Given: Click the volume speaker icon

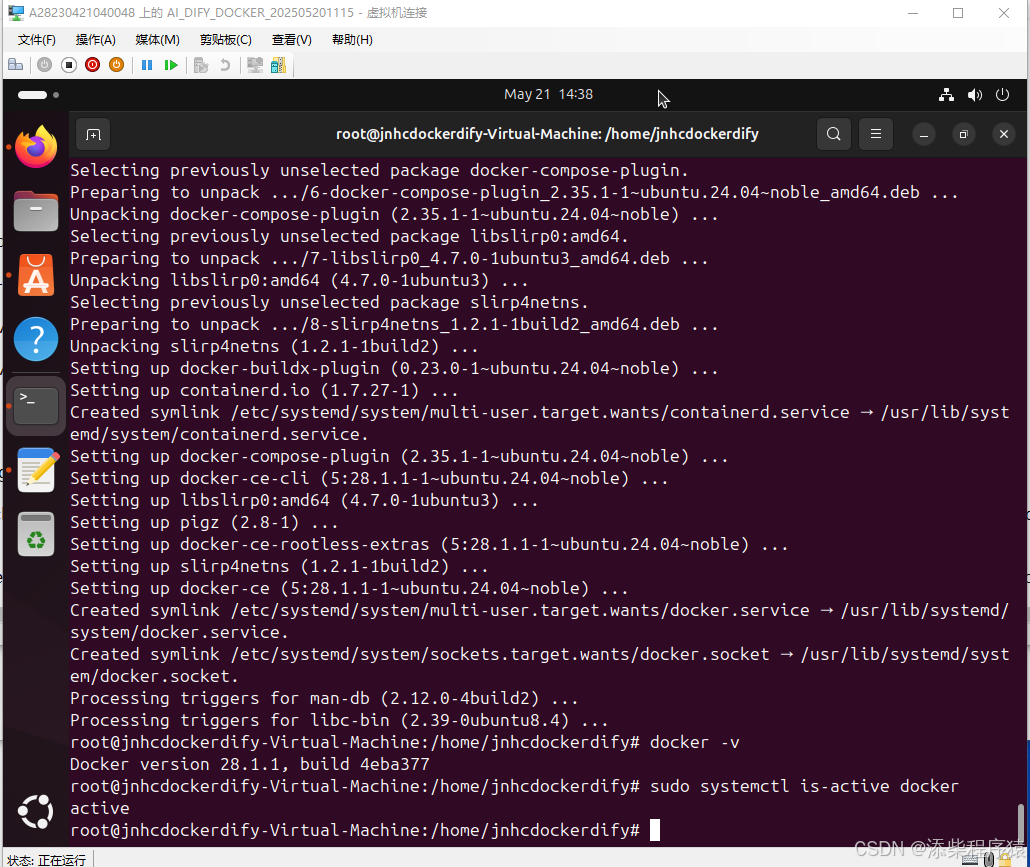Looking at the screenshot, I should point(975,95).
